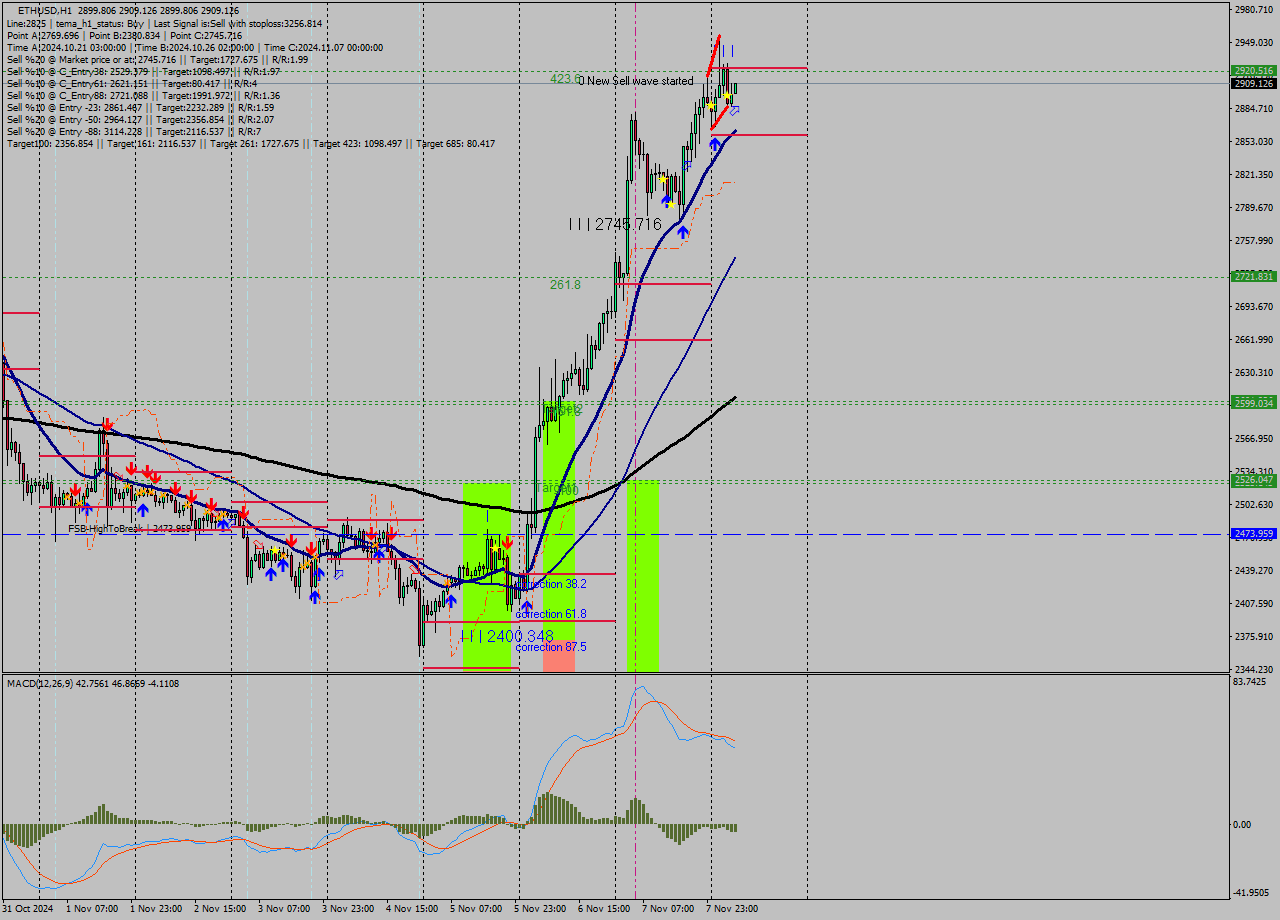Click the green 2599.034 price tag
Viewport: 1280px width, 920px height.
(x=1253, y=403)
